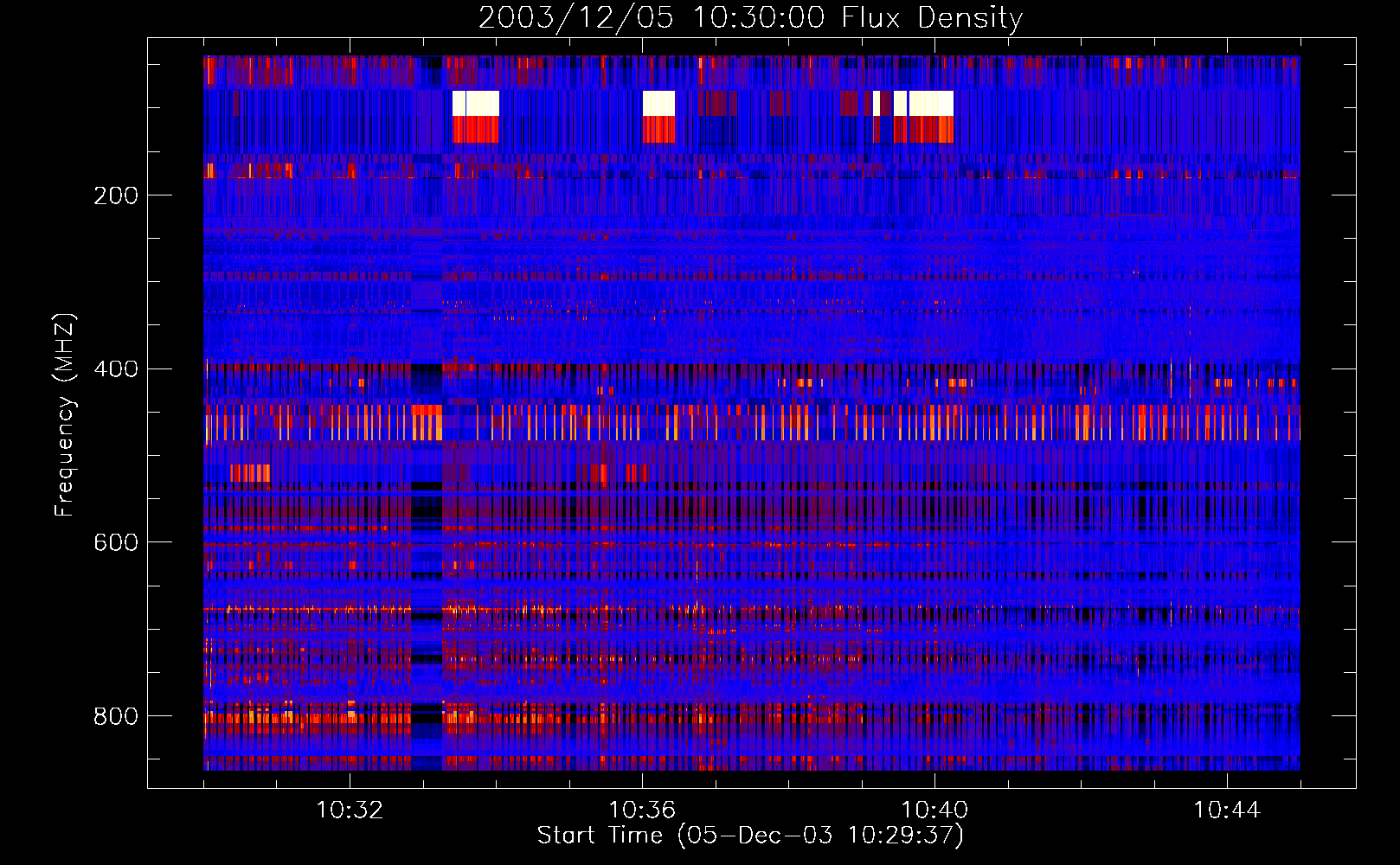Click the 400 frequency tick label
The height and width of the screenshot is (865, 1400).
click(116, 369)
